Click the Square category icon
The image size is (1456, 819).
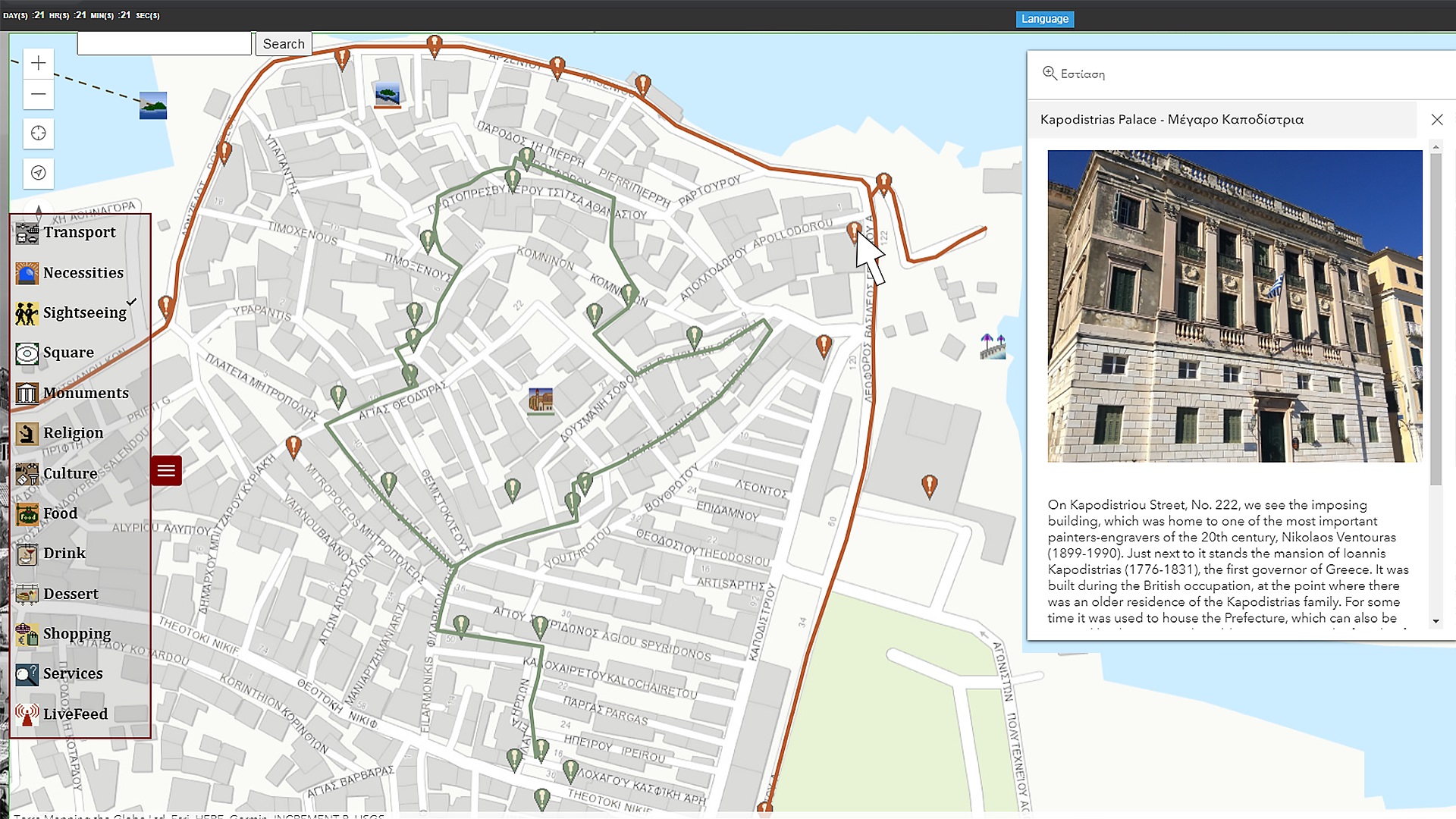click(27, 353)
